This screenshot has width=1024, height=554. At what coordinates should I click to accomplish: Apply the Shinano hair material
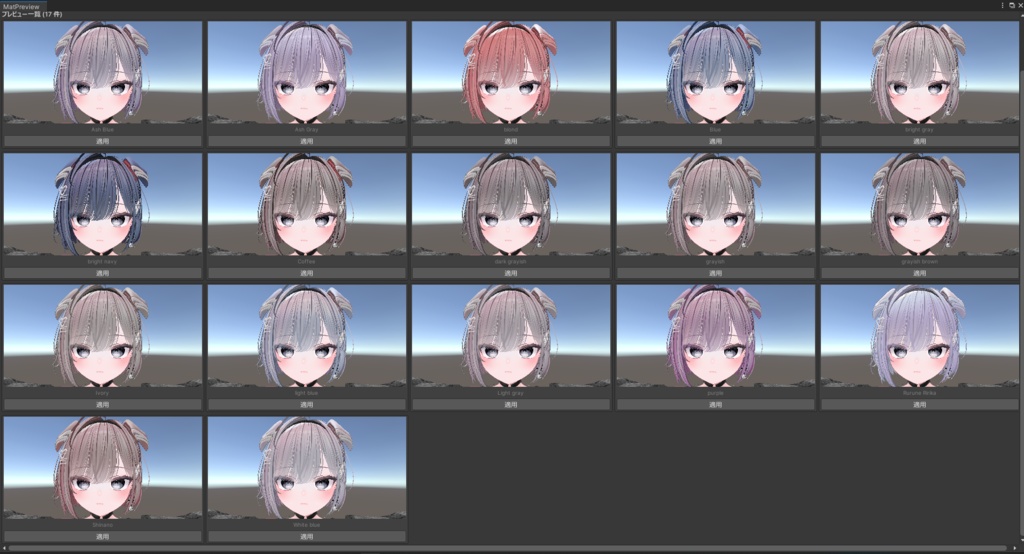[x=103, y=537]
